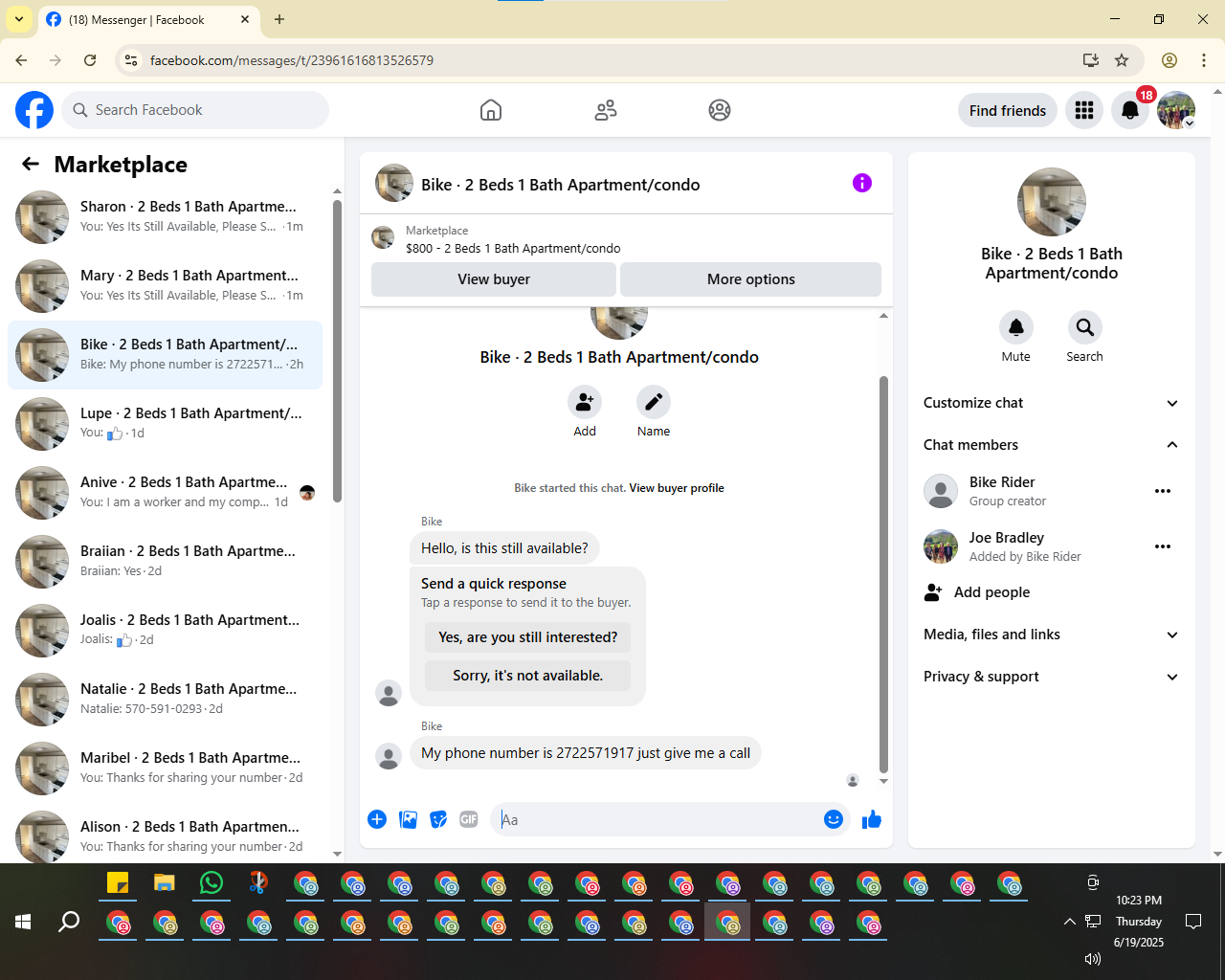
Task: Open account profile picture menu
Action: click(1176, 110)
